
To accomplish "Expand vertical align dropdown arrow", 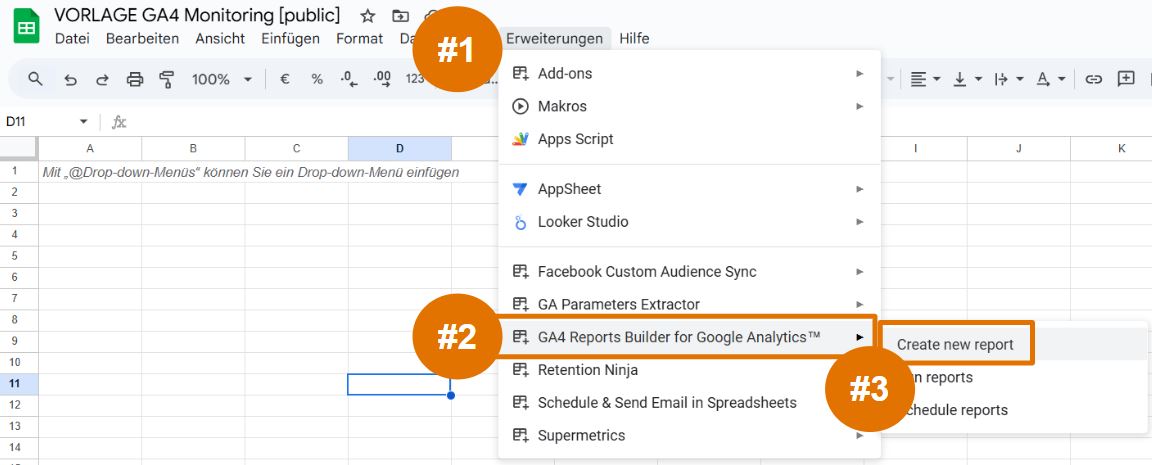I will tap(979, 79).
